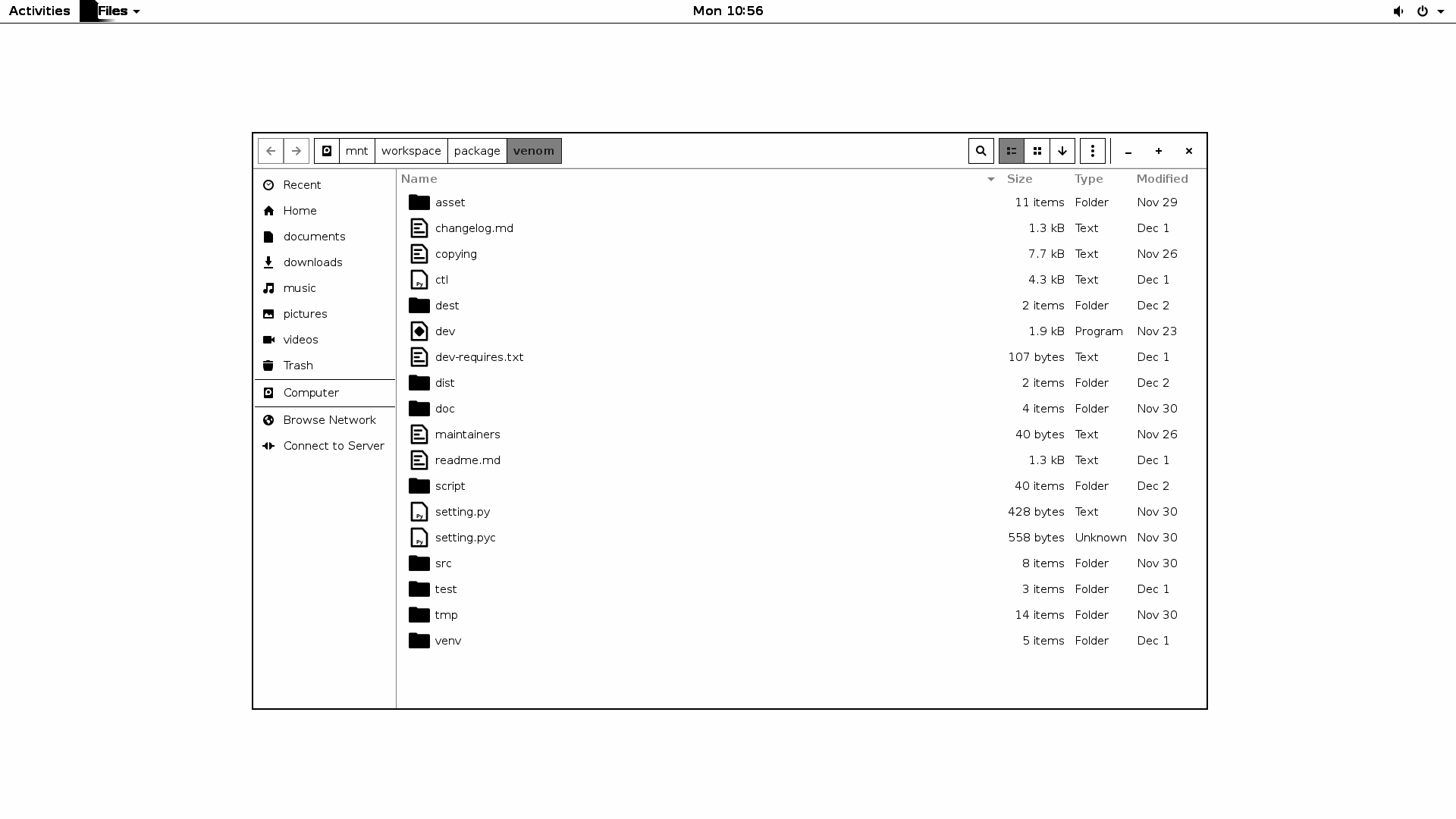Screen dimensions: 1456x819
Task: Click the forward navigation arrow
Action: point(296,150)
